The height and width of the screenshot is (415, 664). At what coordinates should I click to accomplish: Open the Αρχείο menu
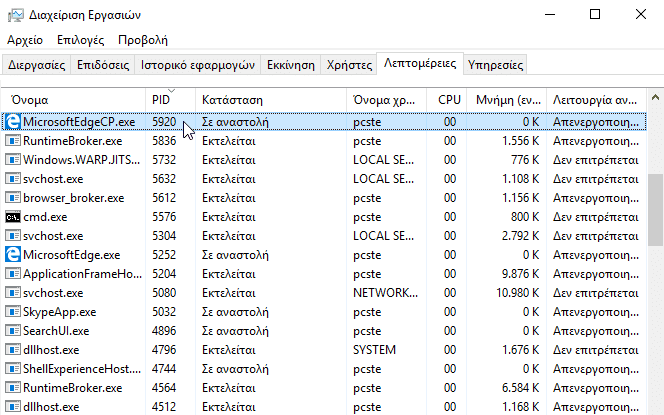tap(25, 40)
